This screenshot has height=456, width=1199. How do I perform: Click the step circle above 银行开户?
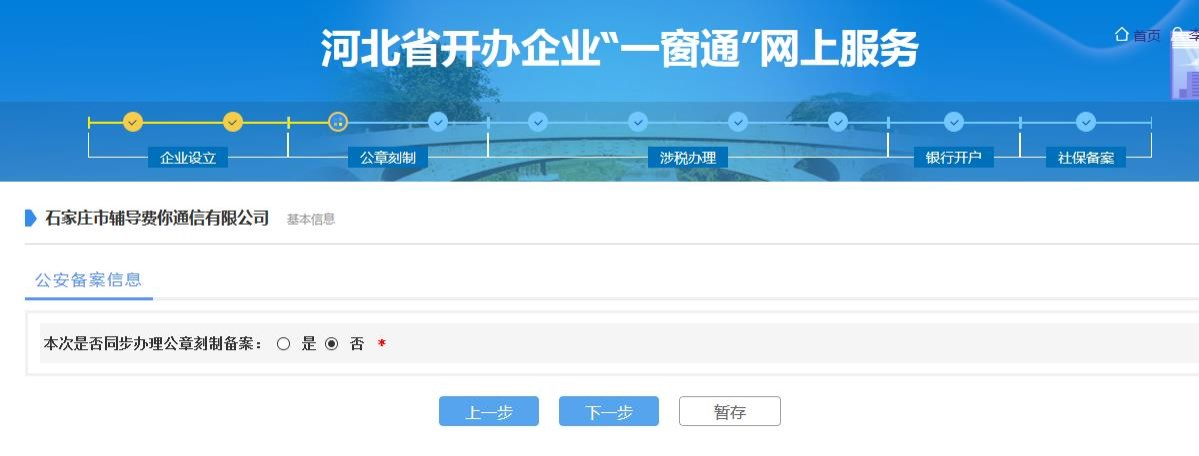[x=954, y=122]
